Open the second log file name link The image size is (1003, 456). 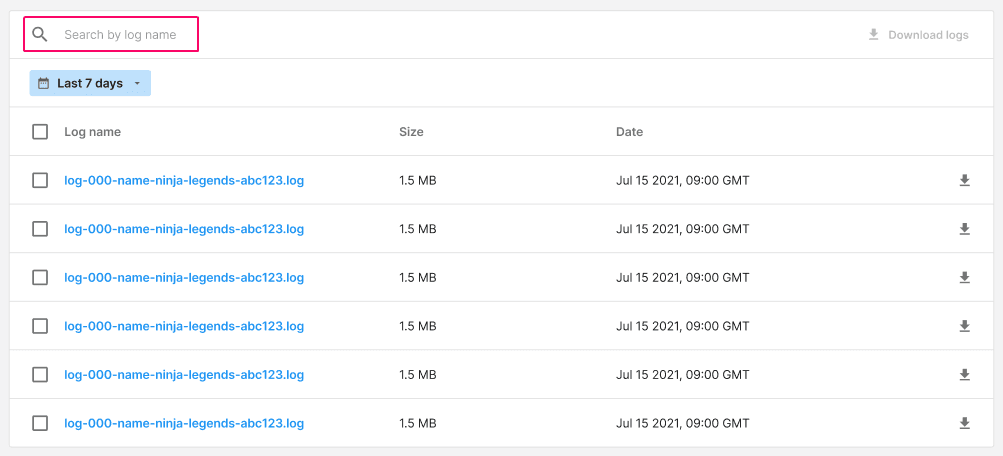pyautogui.click(x=184, y=229)
